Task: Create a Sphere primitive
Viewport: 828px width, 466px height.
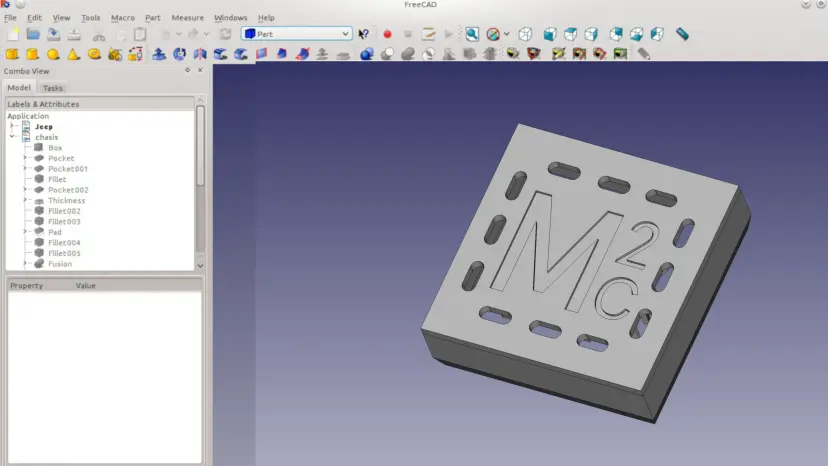Action: pyautogui.click(x=53, y=54)
